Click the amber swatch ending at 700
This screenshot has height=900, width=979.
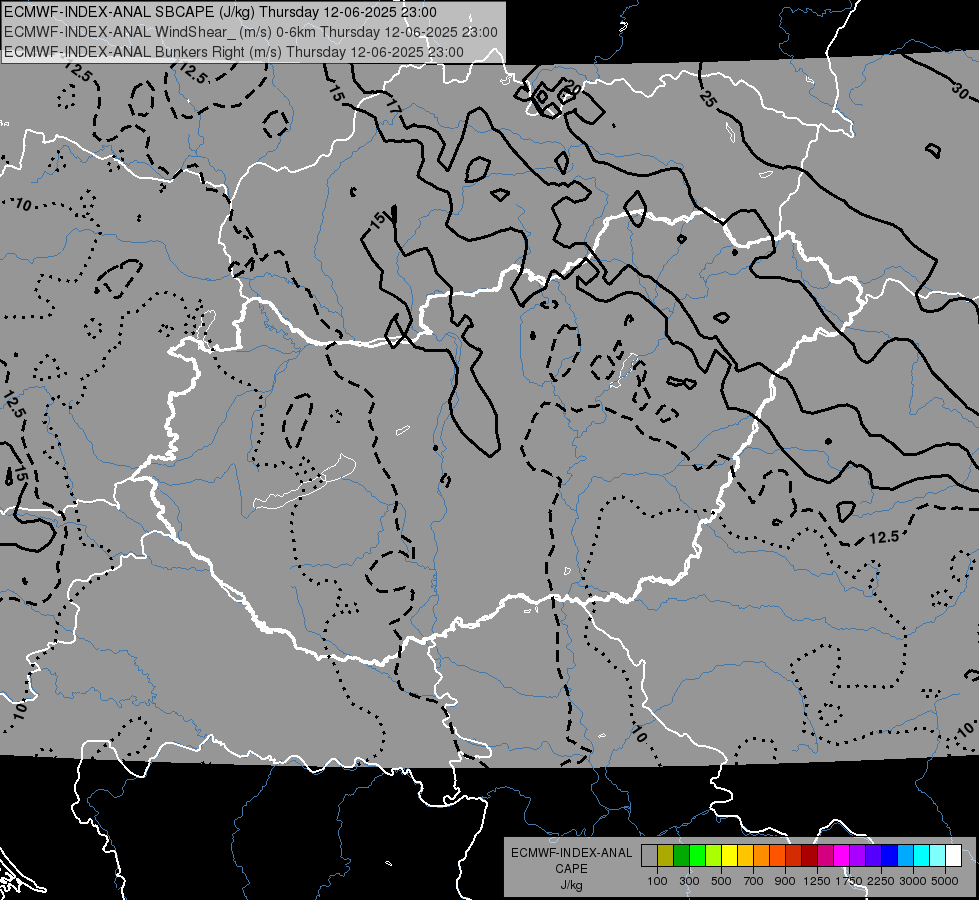[745, 856]
